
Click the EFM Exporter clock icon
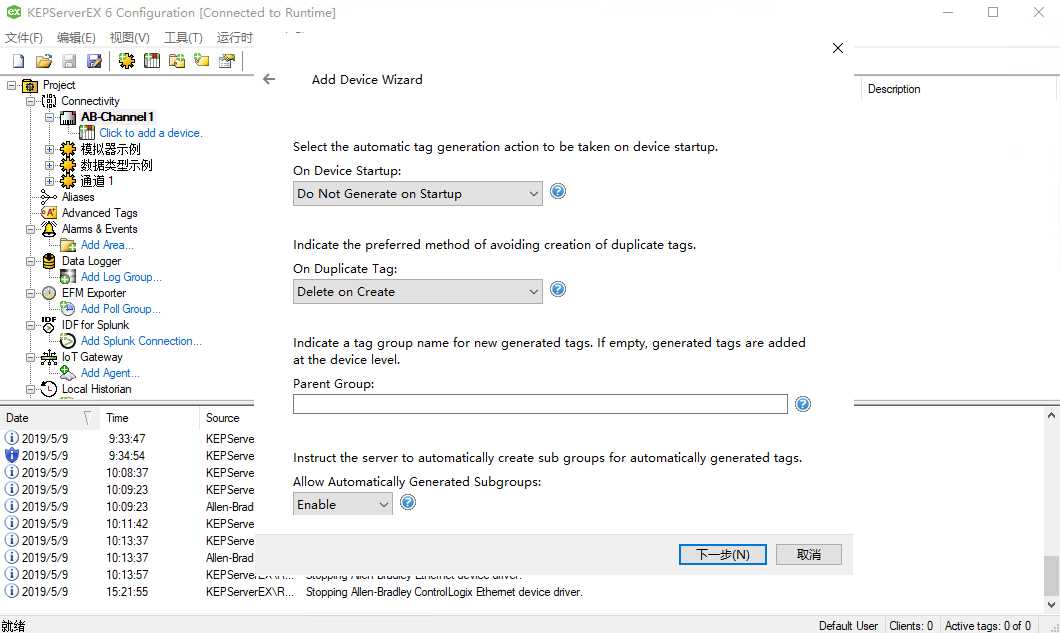49,293
